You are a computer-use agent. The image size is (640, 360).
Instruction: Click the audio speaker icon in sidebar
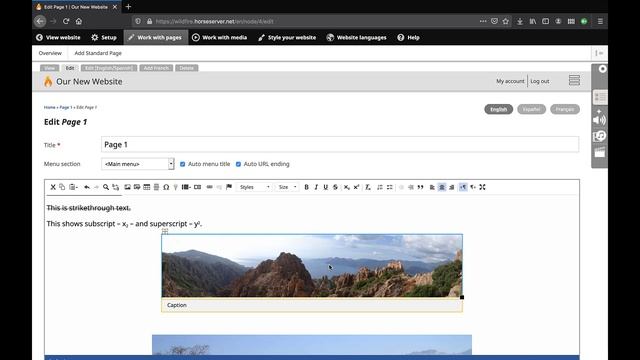click(x=599, y=120)
